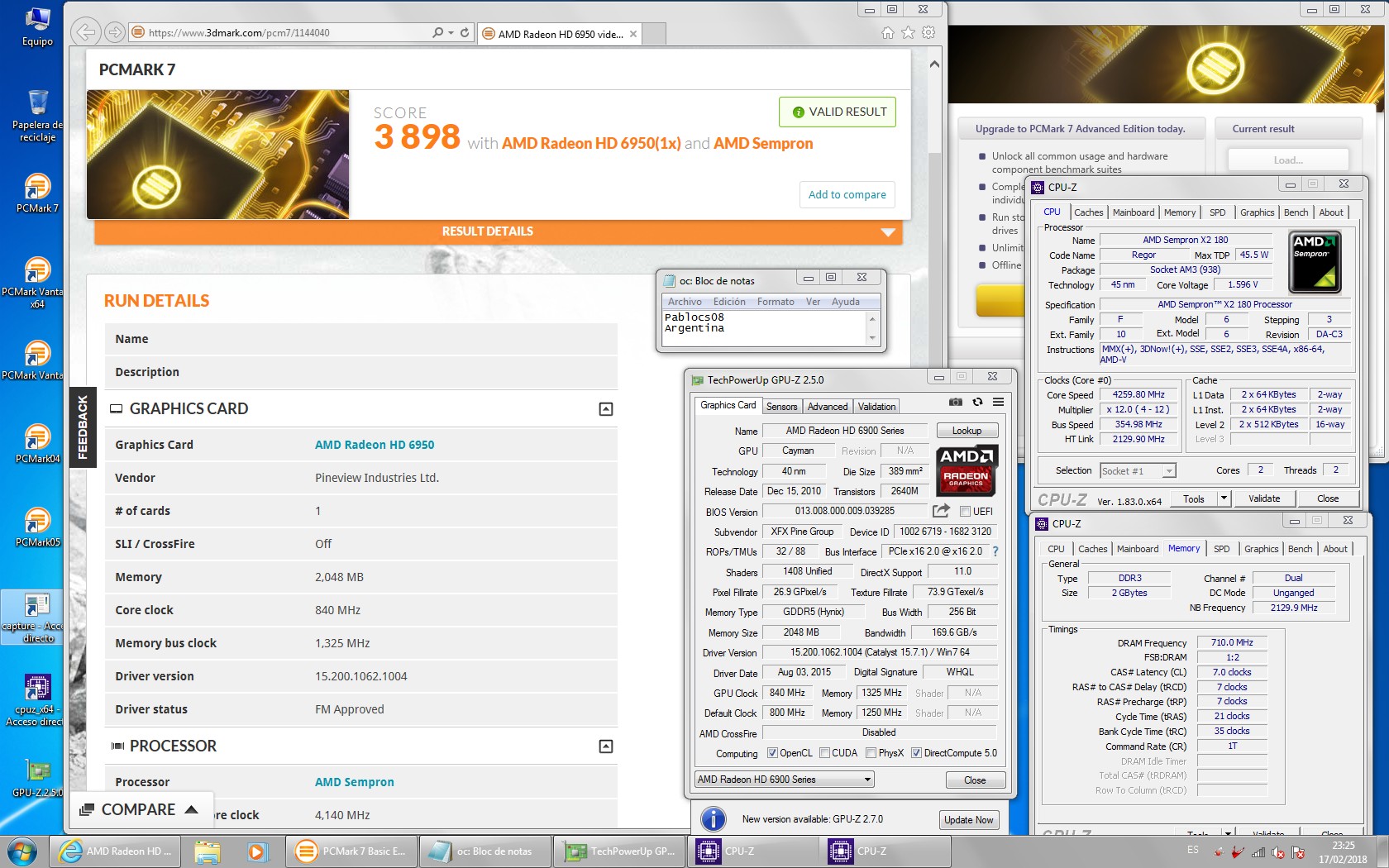
Task: Collapse GRAPHICS CARD section toggle
Action: click(606, 409)
